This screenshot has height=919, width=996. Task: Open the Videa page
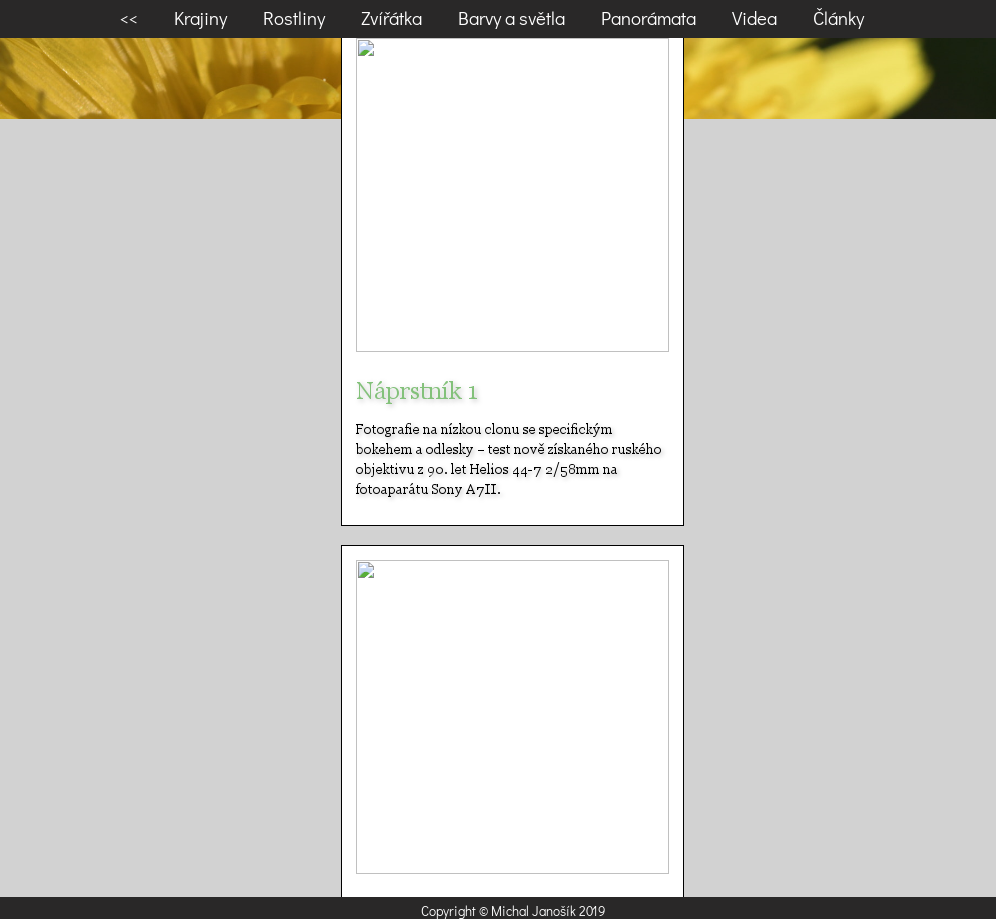coord(754,19)
